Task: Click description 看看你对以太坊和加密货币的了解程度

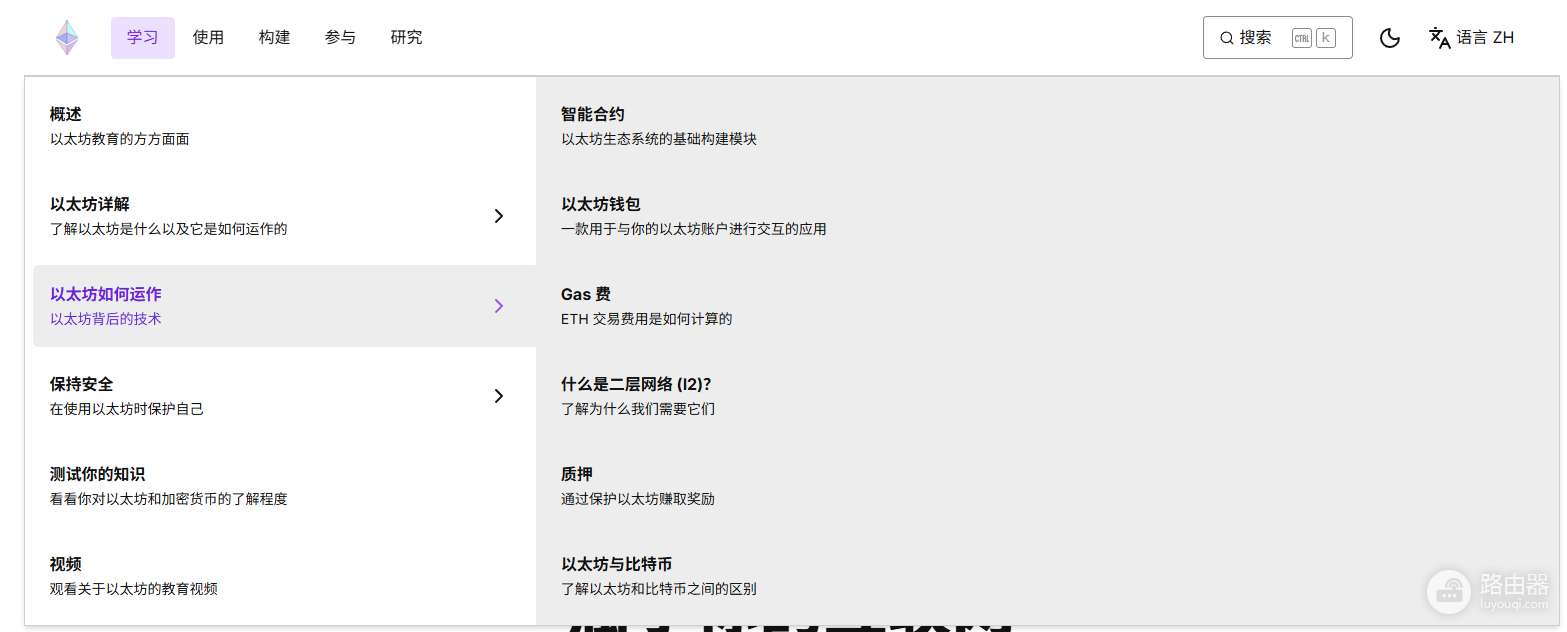Action: click(x=169, y=499)
